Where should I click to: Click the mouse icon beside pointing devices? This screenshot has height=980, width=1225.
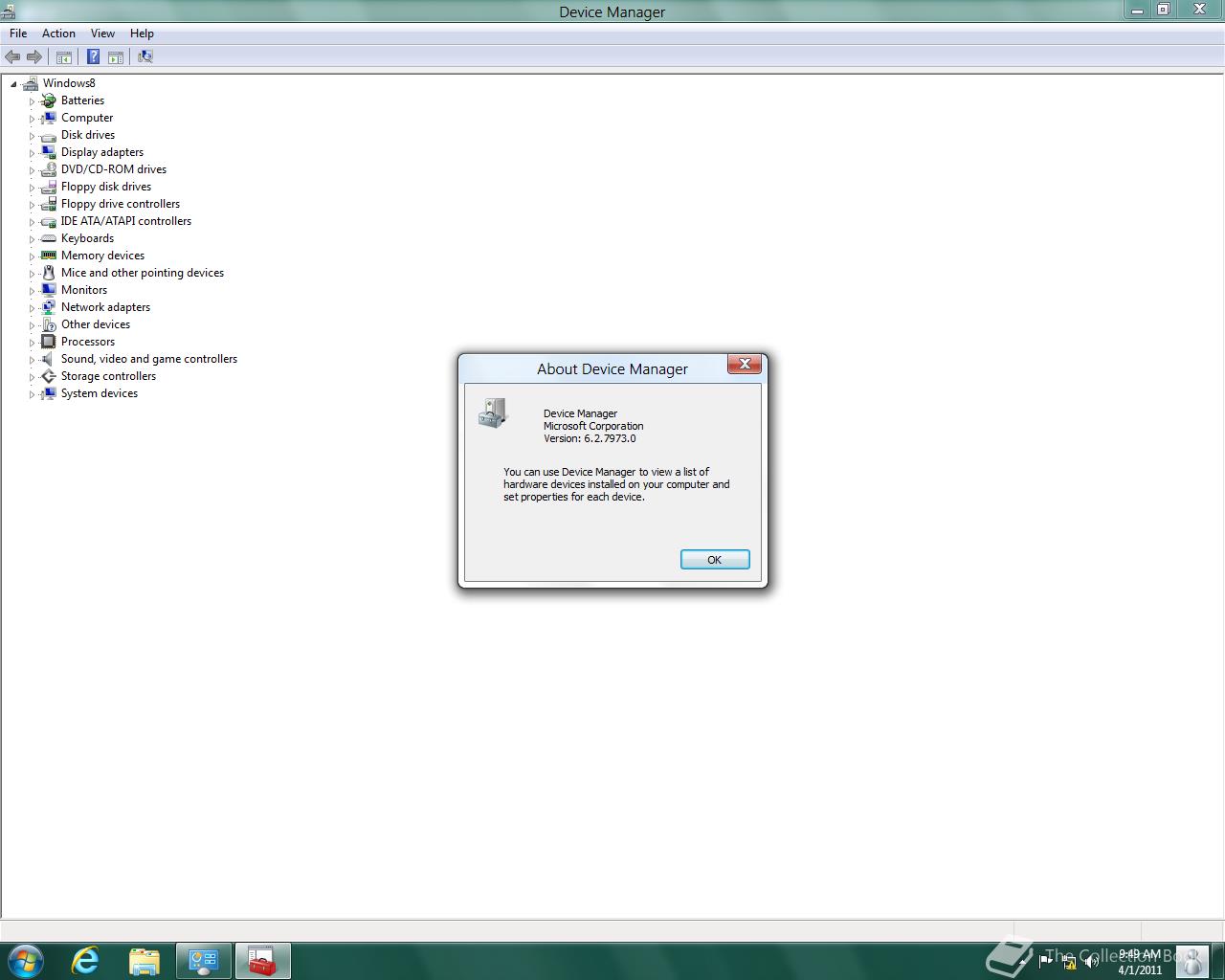[49, 273]
